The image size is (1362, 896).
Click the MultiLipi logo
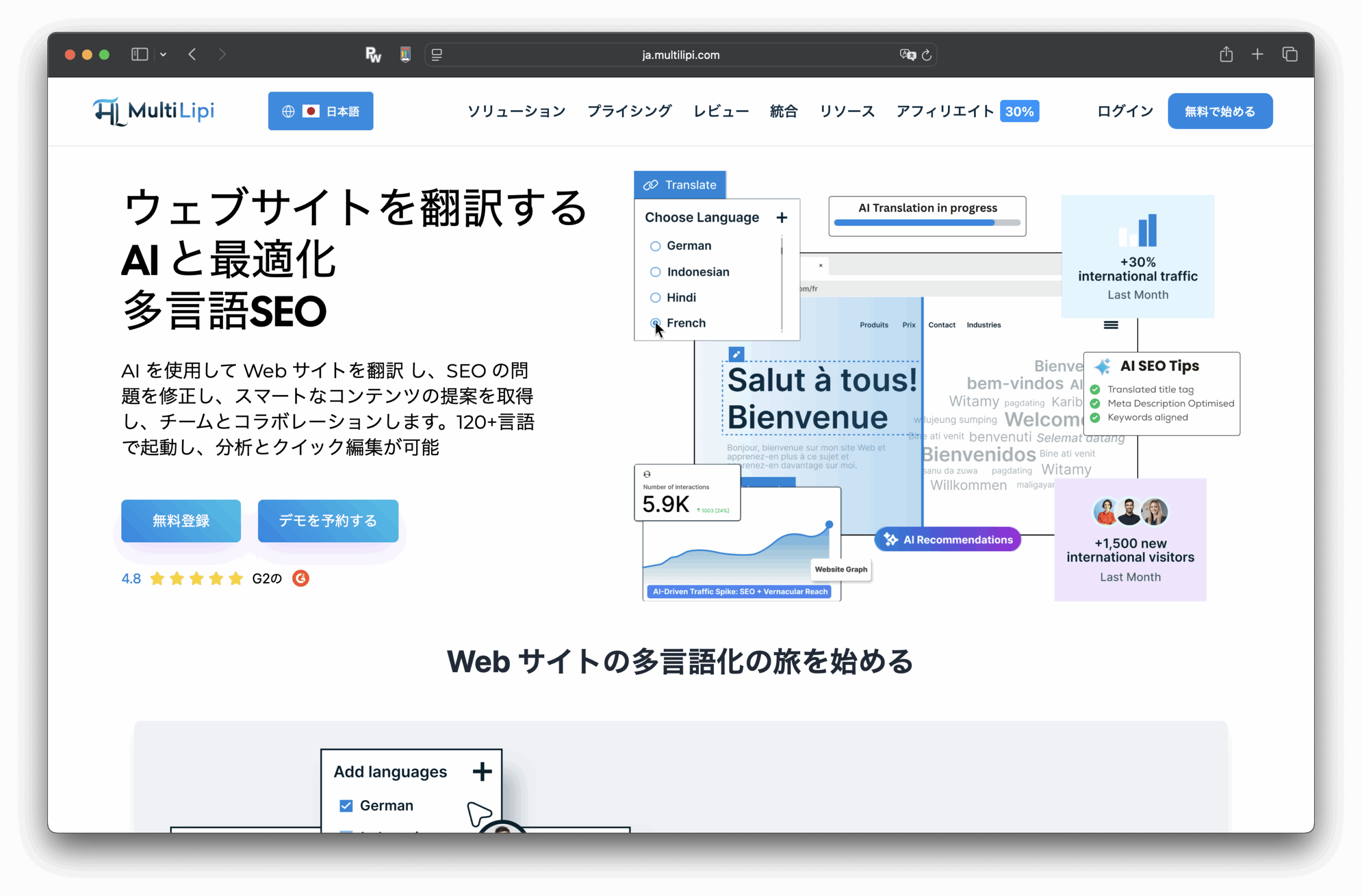tap(153, 111)
